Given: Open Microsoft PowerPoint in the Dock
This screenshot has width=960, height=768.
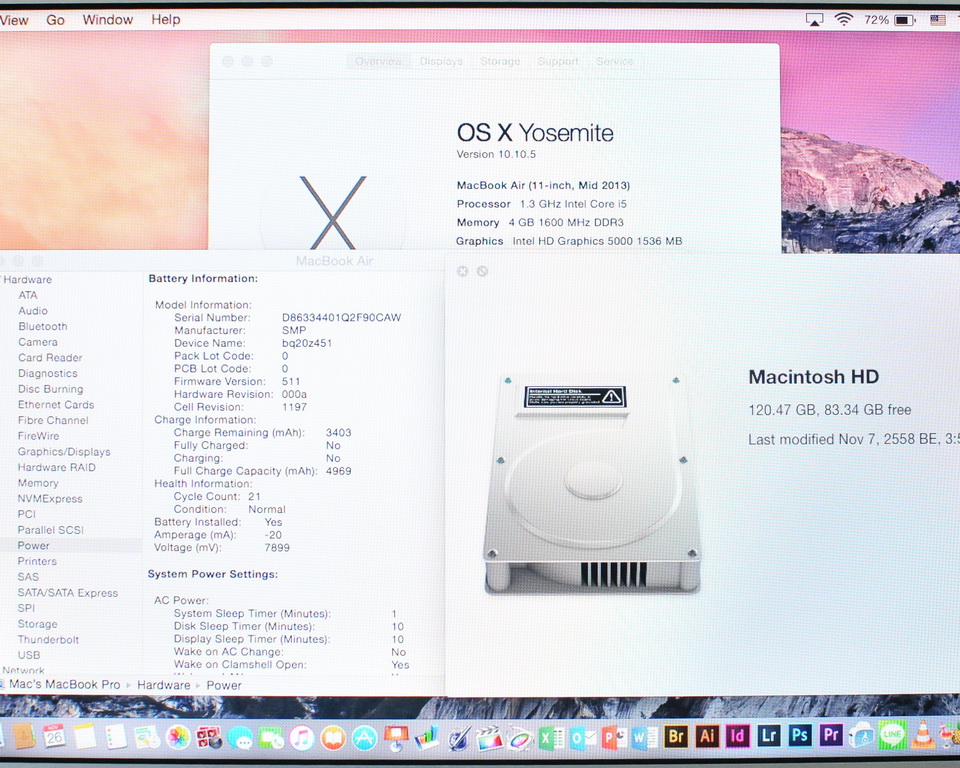Looking at the screenshot, I should click(613, 737).
